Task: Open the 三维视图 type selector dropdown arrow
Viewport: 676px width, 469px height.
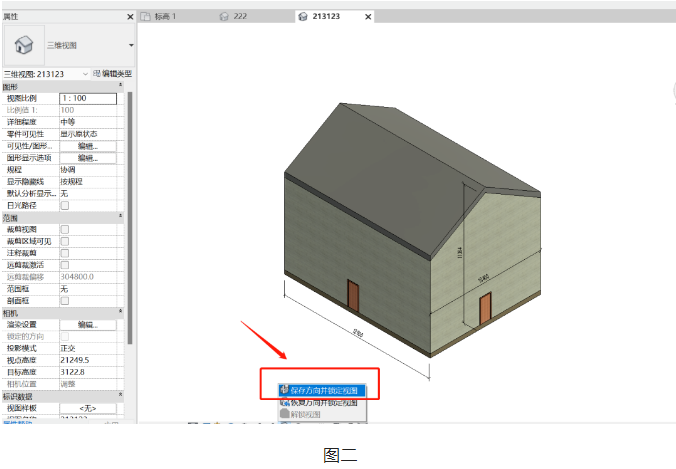Action: point(131,45)
